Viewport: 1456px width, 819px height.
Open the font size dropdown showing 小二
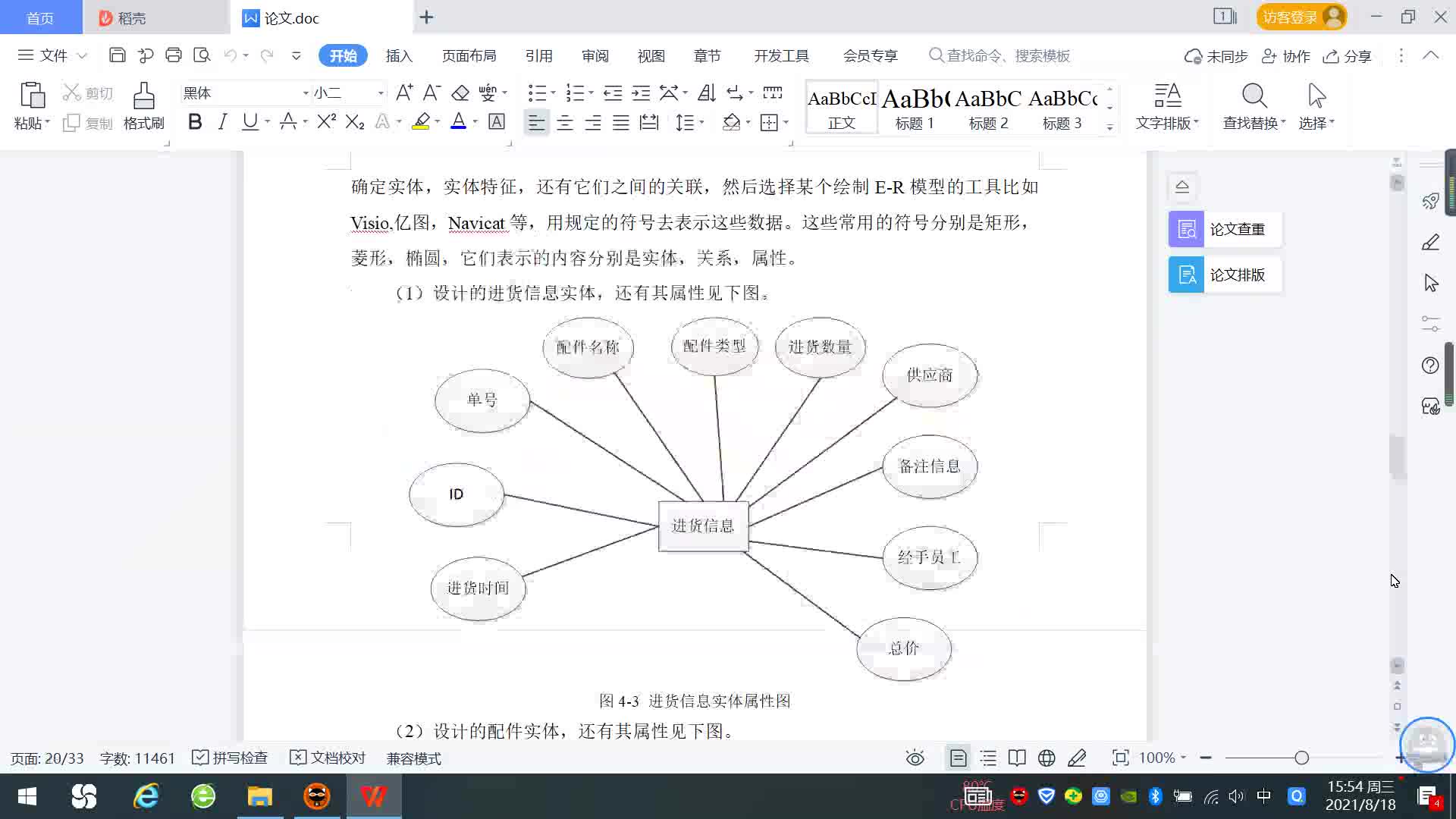[x=381, y=93]
